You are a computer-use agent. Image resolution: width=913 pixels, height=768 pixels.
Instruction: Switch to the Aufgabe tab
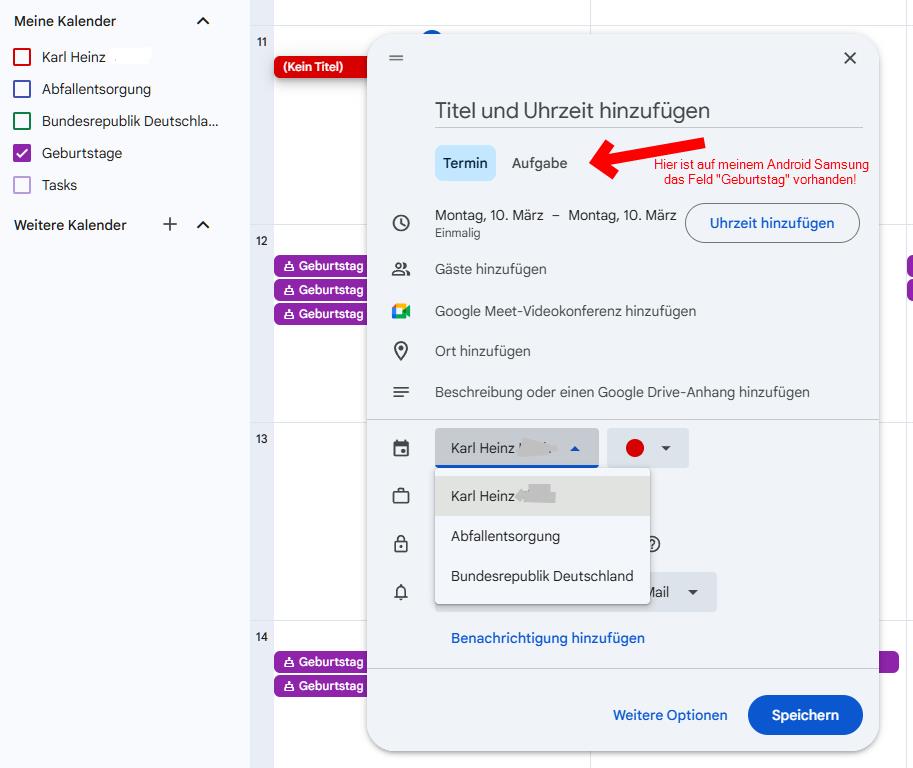(539, 163)
